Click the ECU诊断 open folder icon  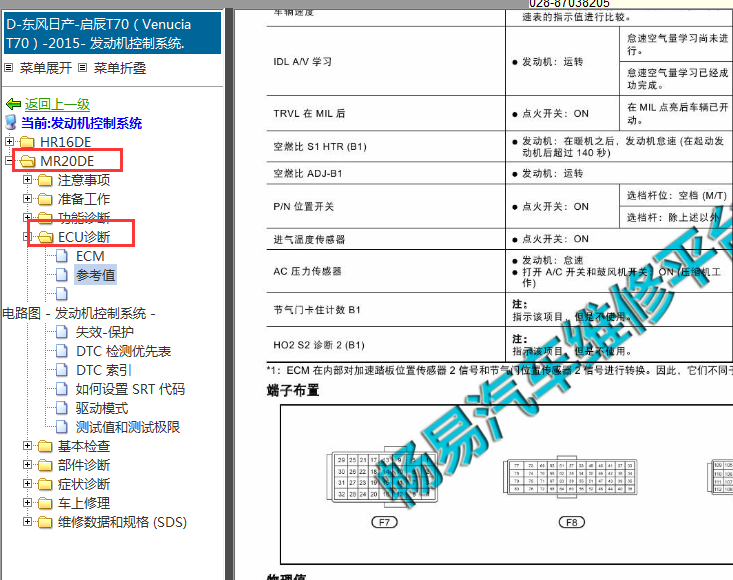tap(45, 237)
